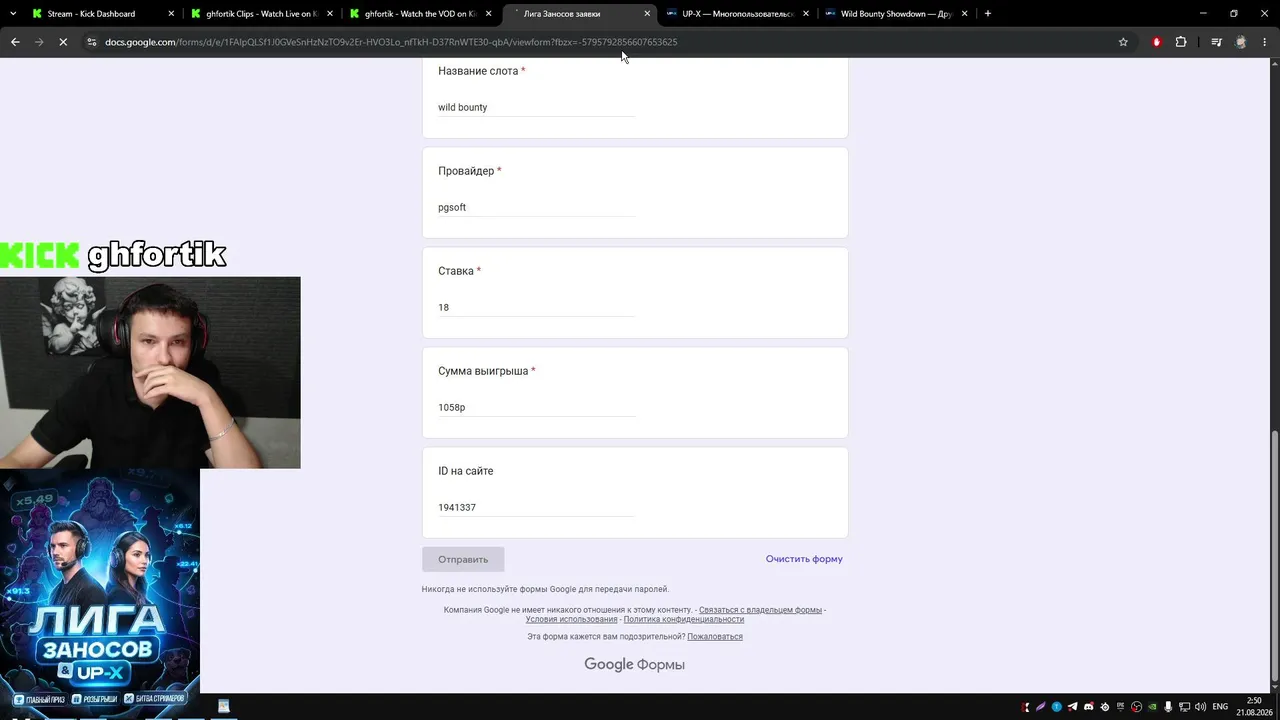Viewport: 1280px width, 720px height.
Task: Open the red hand ad-blocker extension
Action: 1157,42
